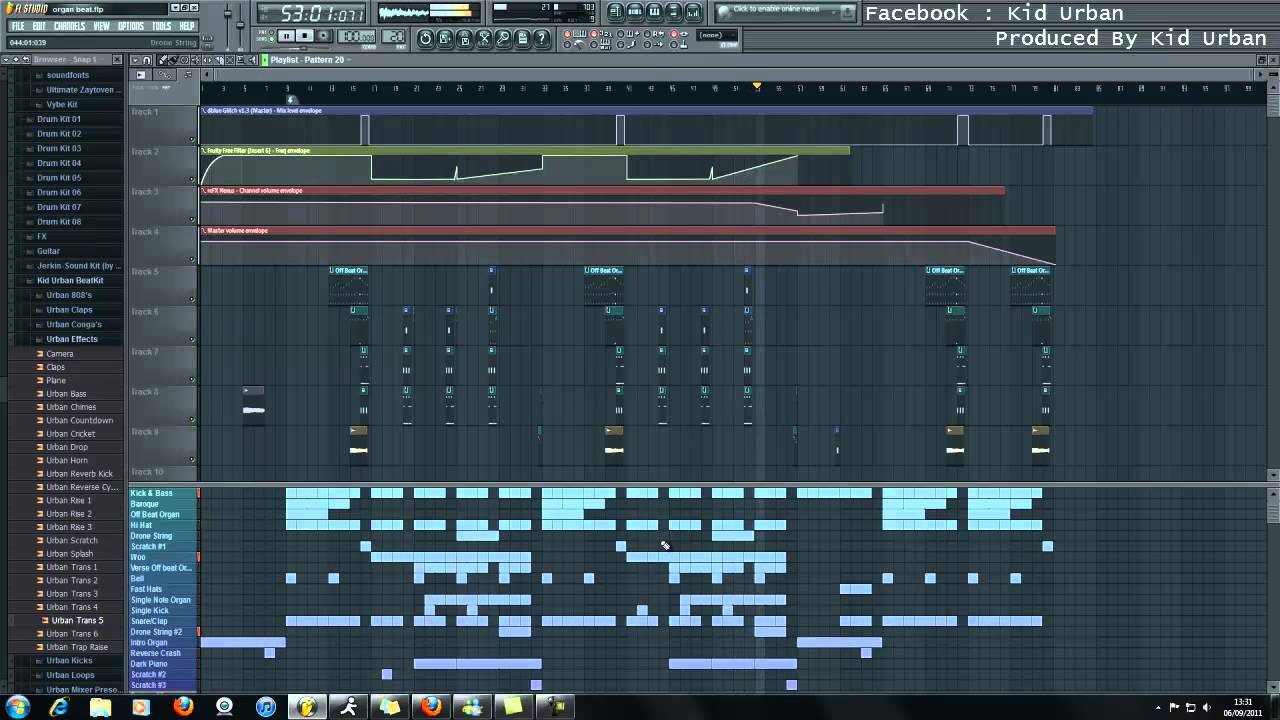Expand the Drum Kit 01 folder

tap(59, 119)
